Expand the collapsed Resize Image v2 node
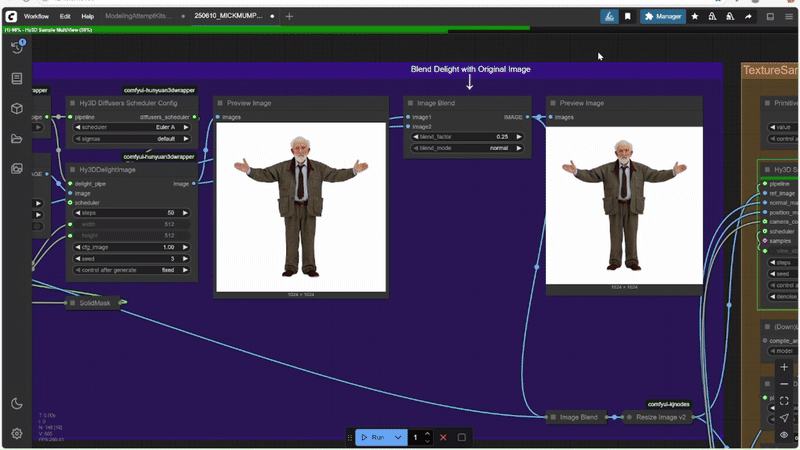 (x=629, y=417)
